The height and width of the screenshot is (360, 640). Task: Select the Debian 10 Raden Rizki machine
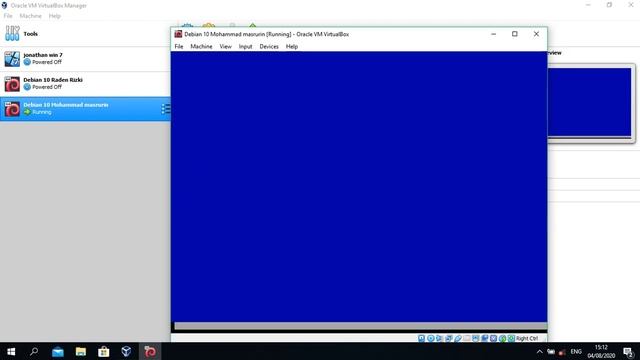click(x=85, y=84)
